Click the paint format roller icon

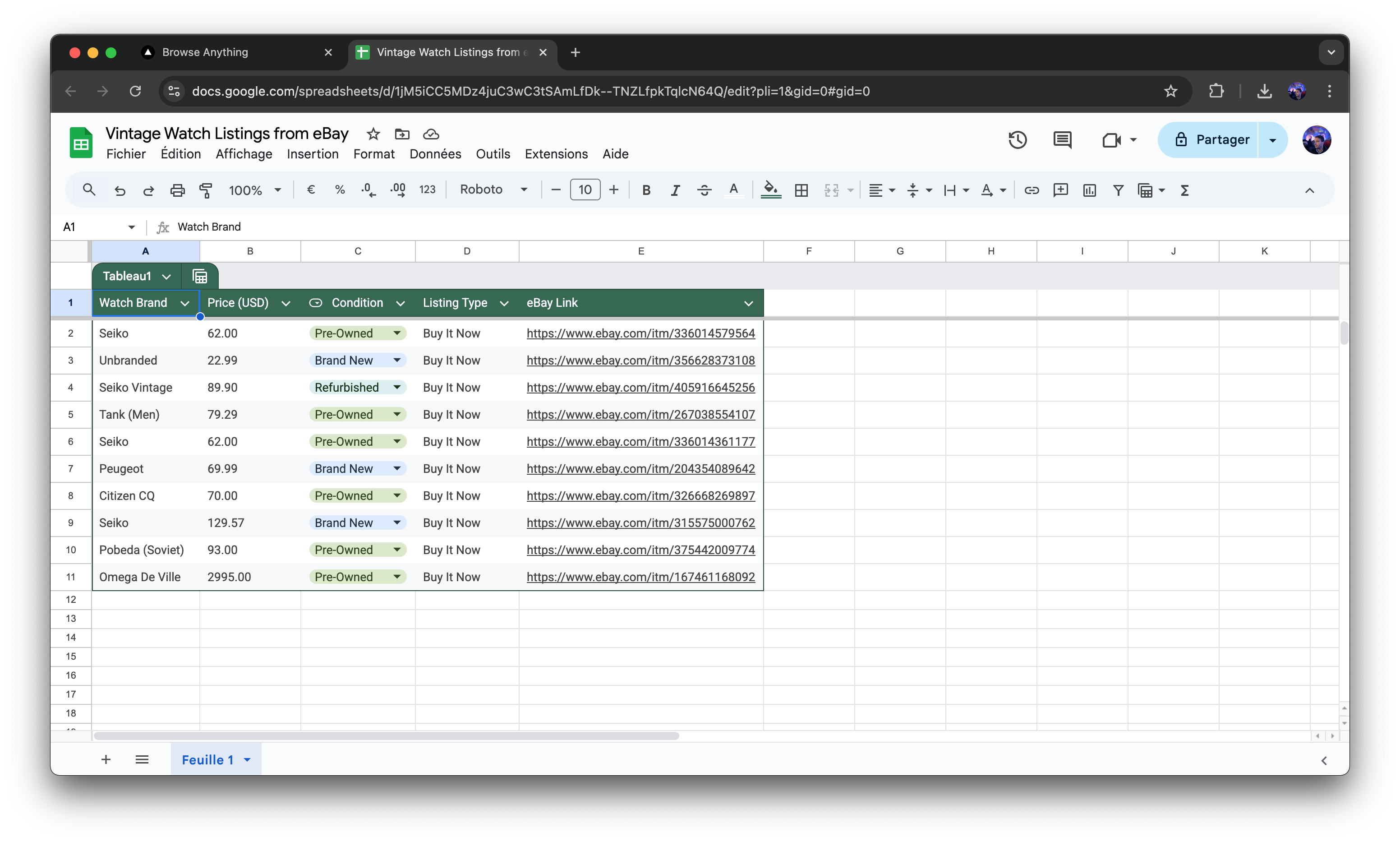(206, 190)
